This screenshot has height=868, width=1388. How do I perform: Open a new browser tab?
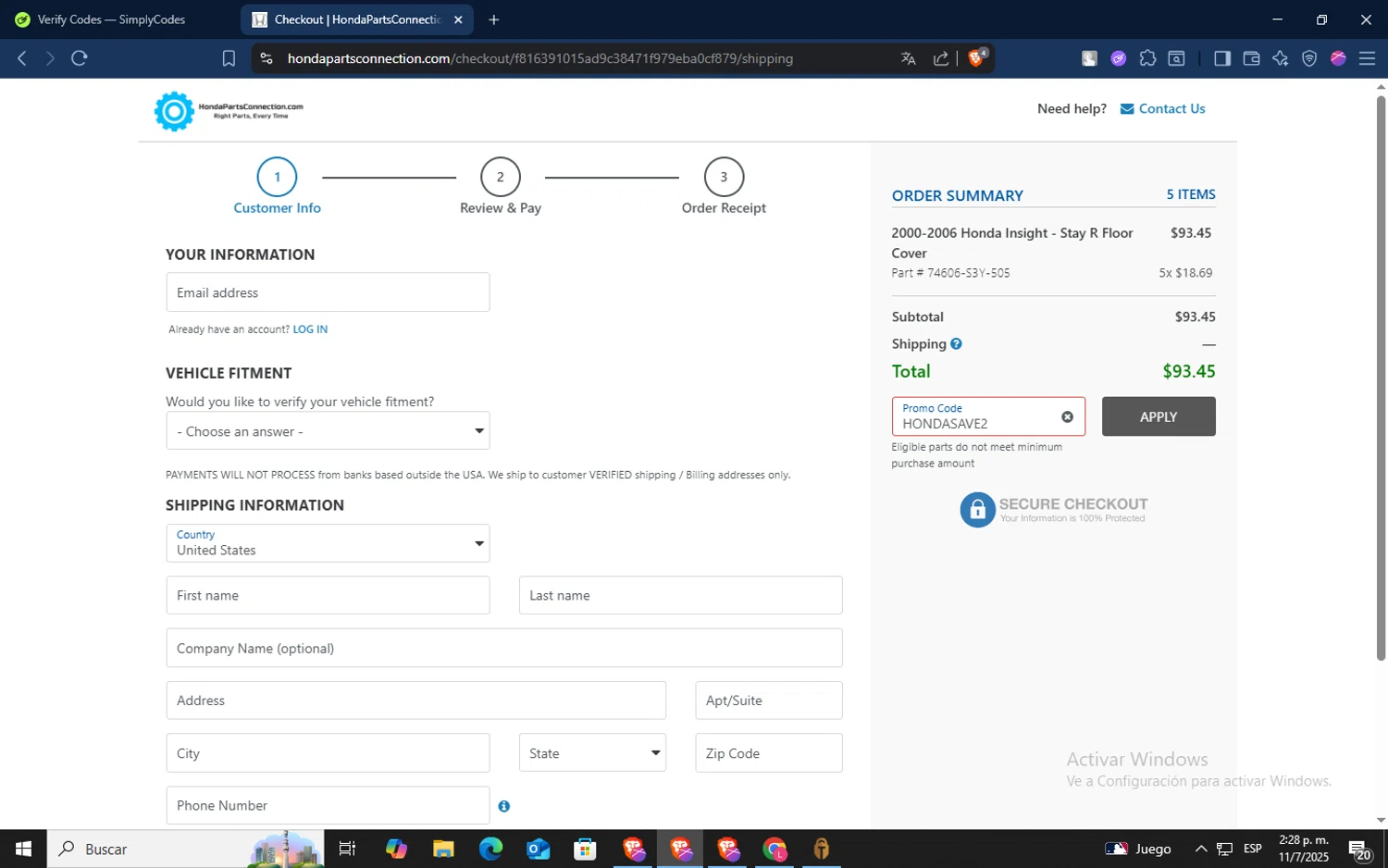click(x=493, y=19)
